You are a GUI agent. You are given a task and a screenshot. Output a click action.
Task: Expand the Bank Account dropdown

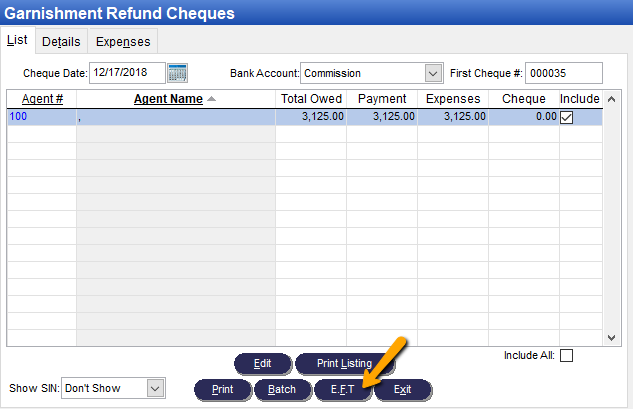pyautogui.click(x=433, y=73)
